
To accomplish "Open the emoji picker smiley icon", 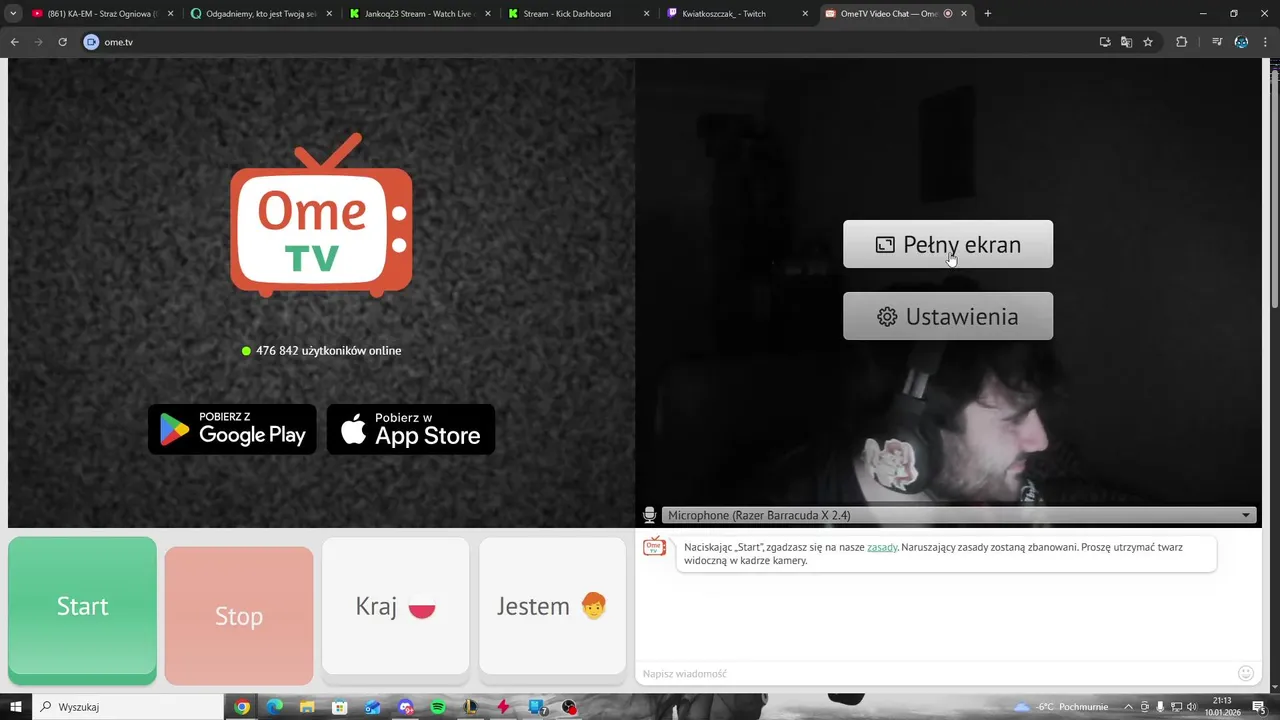I will [1246, 674].
